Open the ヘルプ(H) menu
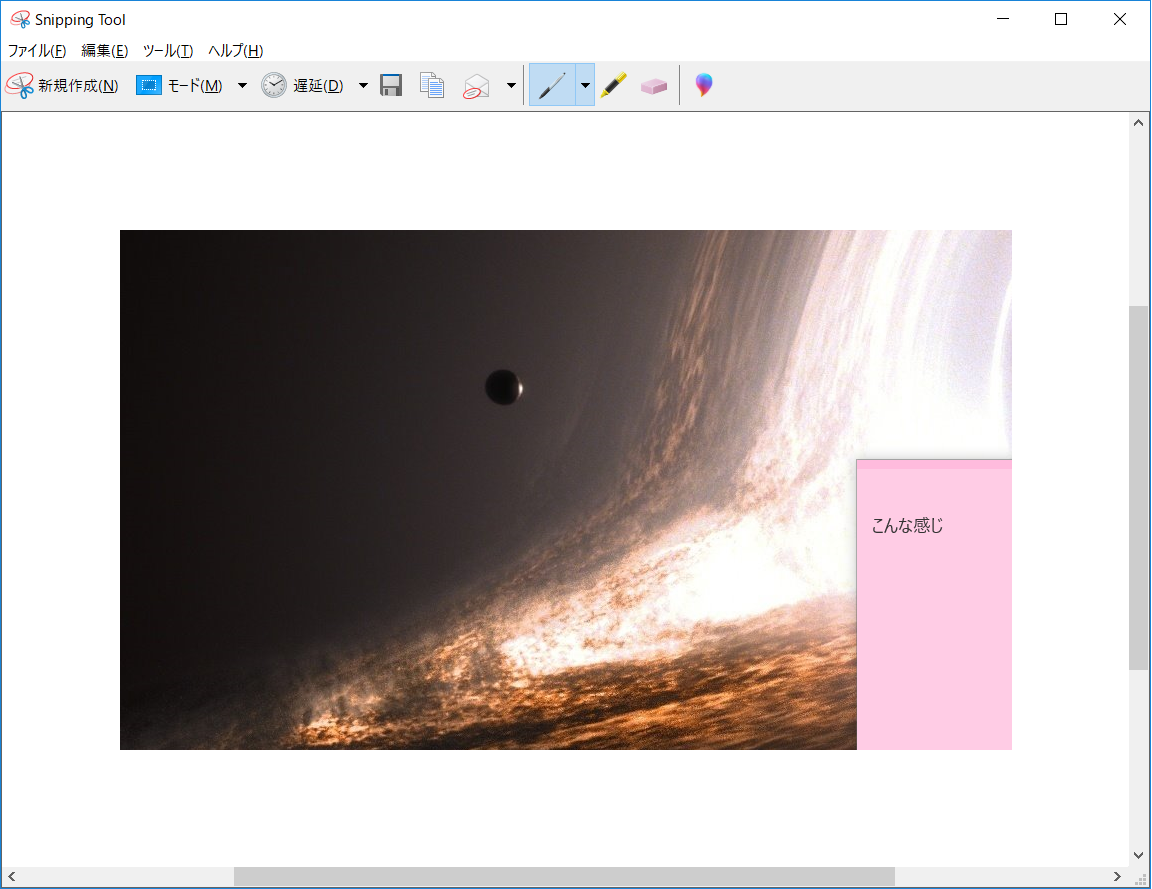Screen dimensions: 1152x889 [235, 51]
